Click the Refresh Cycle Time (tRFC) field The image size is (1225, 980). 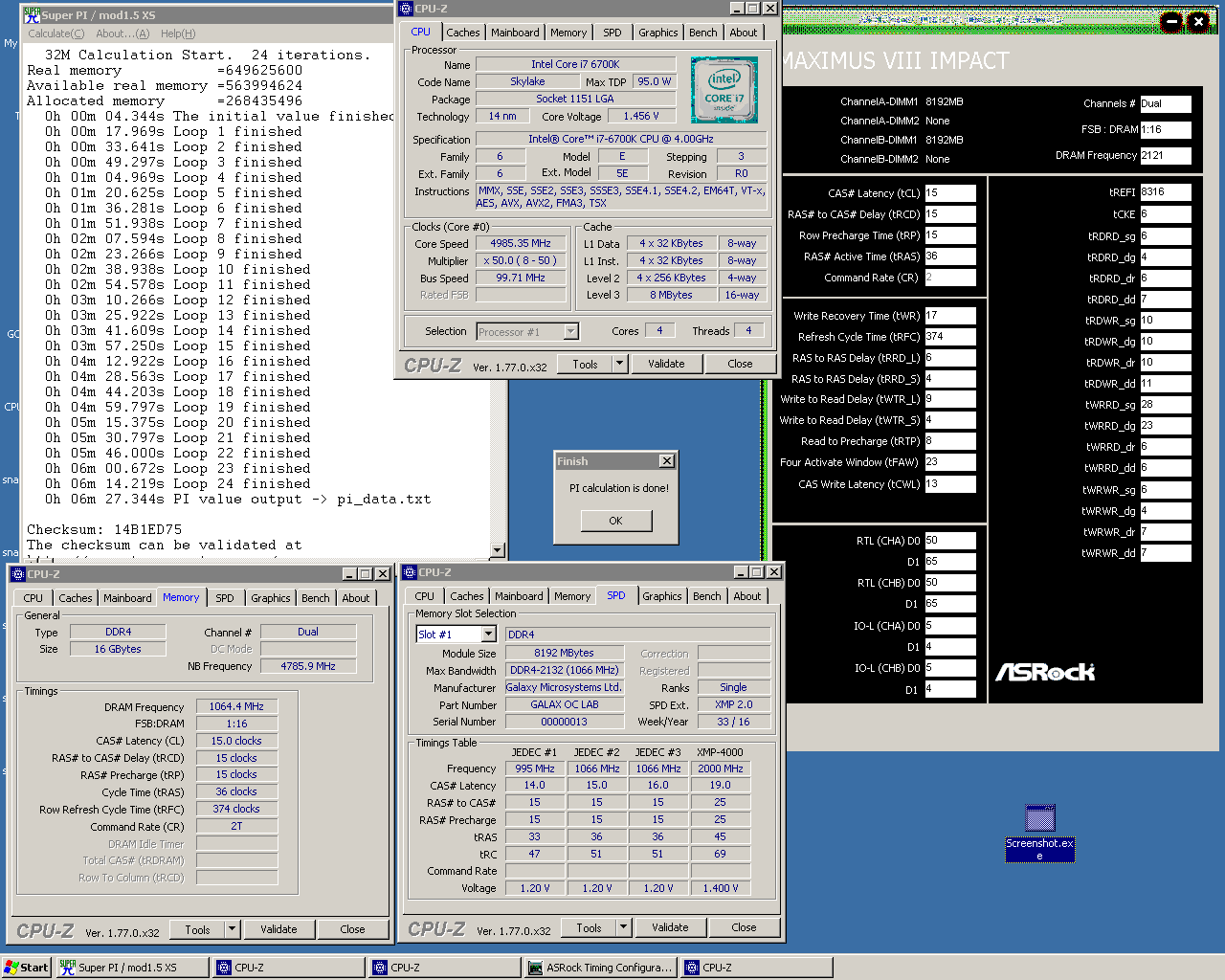click(950, 337)
